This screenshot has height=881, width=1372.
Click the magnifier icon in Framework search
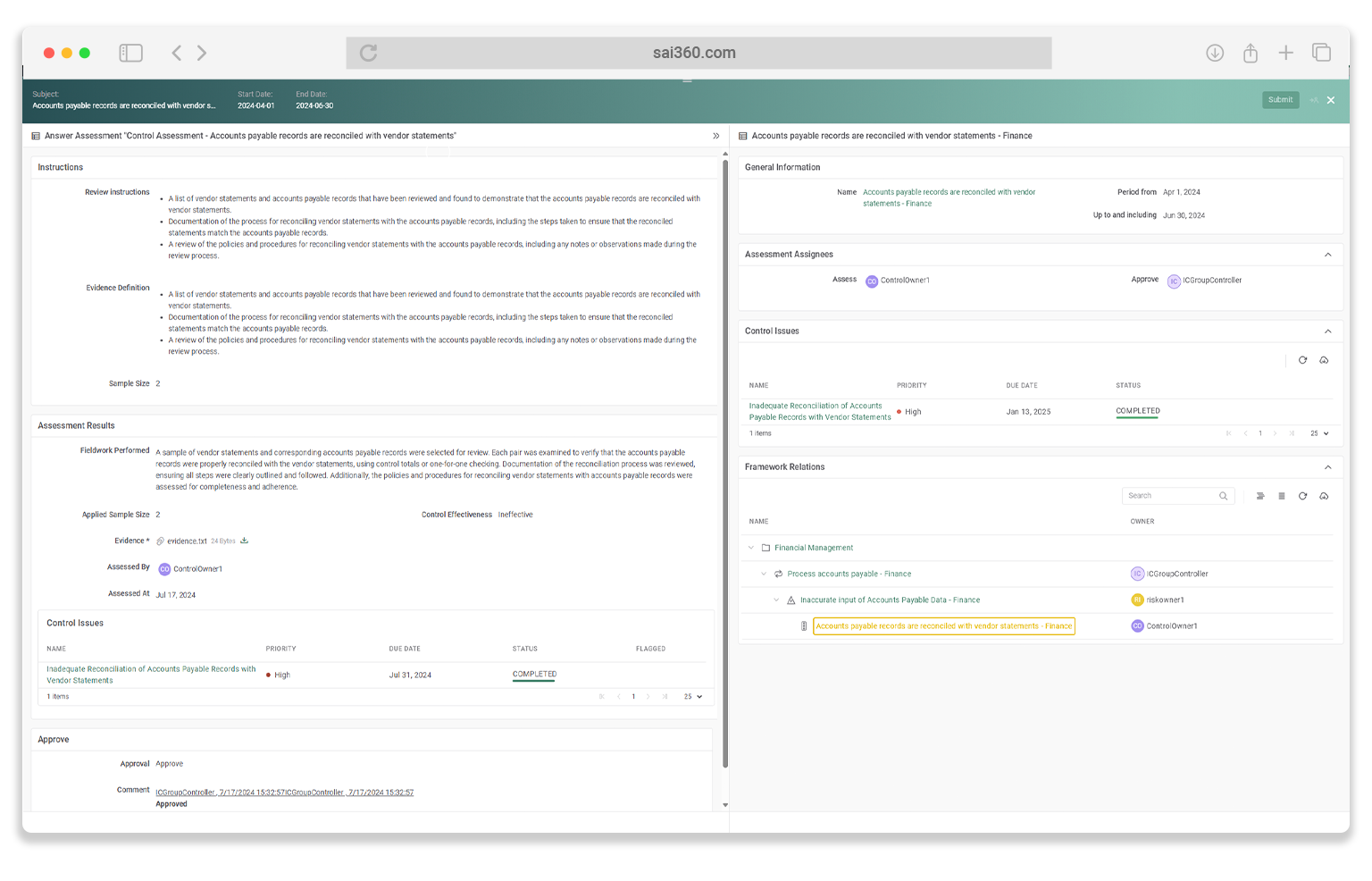pos(1224,496)
